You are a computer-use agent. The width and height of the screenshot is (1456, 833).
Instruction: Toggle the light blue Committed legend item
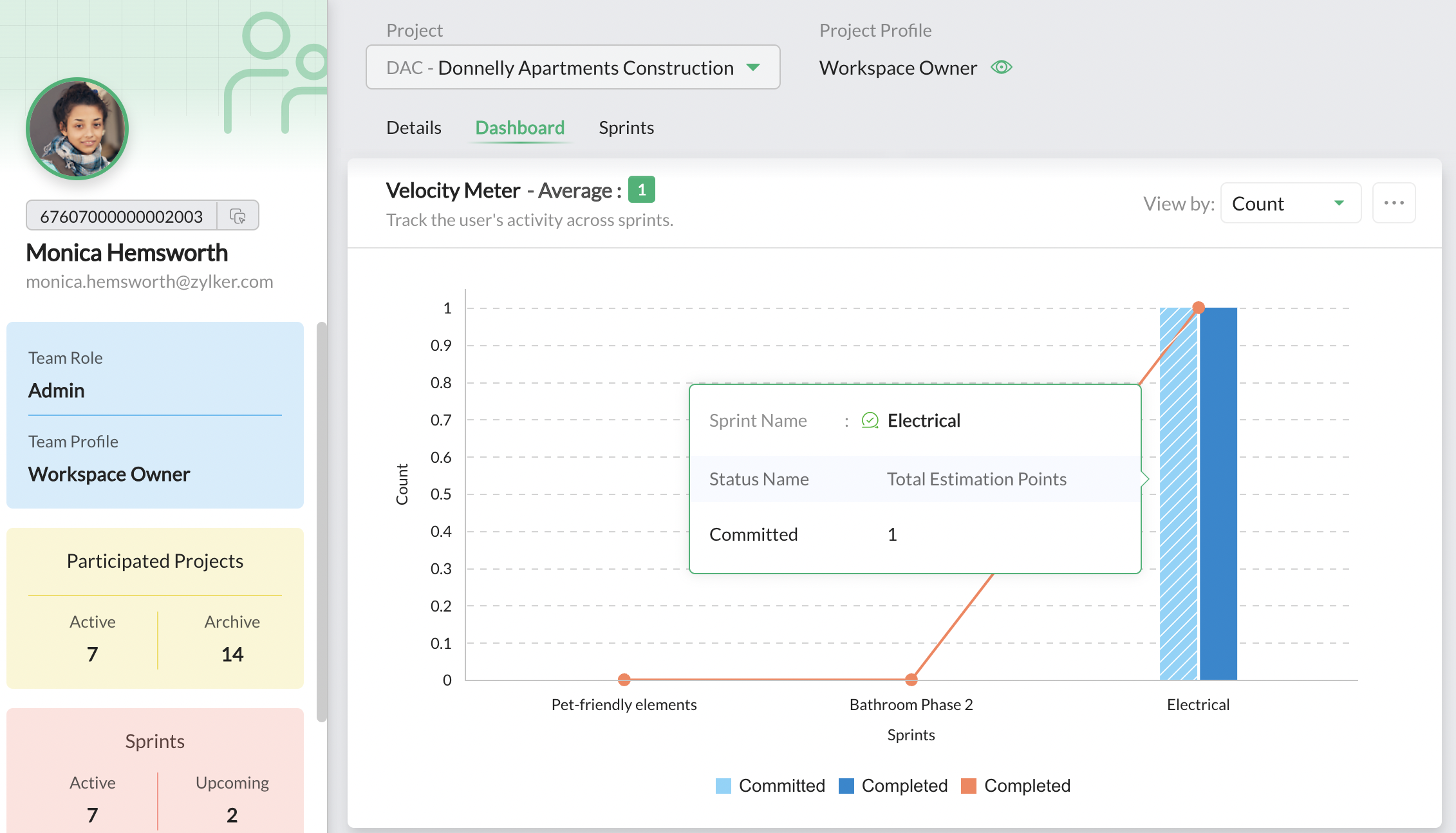(770, 785)
